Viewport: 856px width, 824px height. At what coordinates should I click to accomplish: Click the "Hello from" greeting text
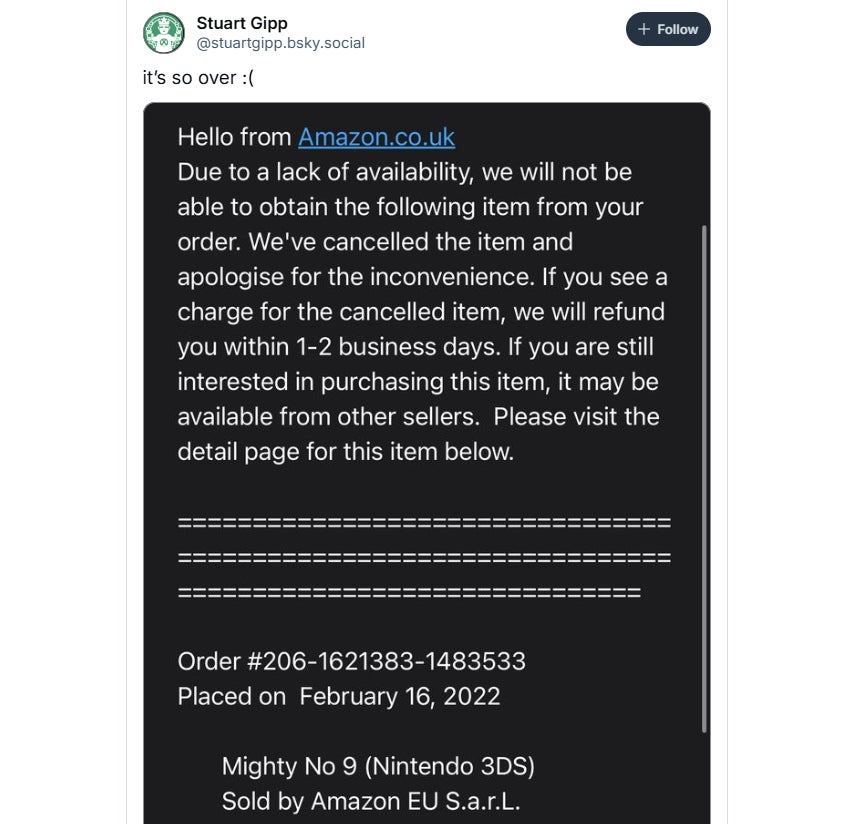tap(234, 137)
